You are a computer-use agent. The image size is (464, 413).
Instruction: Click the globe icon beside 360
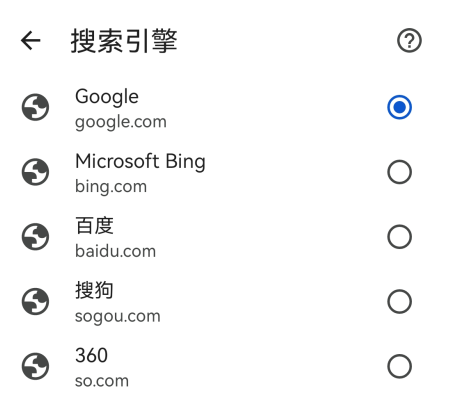click(x=35, y=366)
